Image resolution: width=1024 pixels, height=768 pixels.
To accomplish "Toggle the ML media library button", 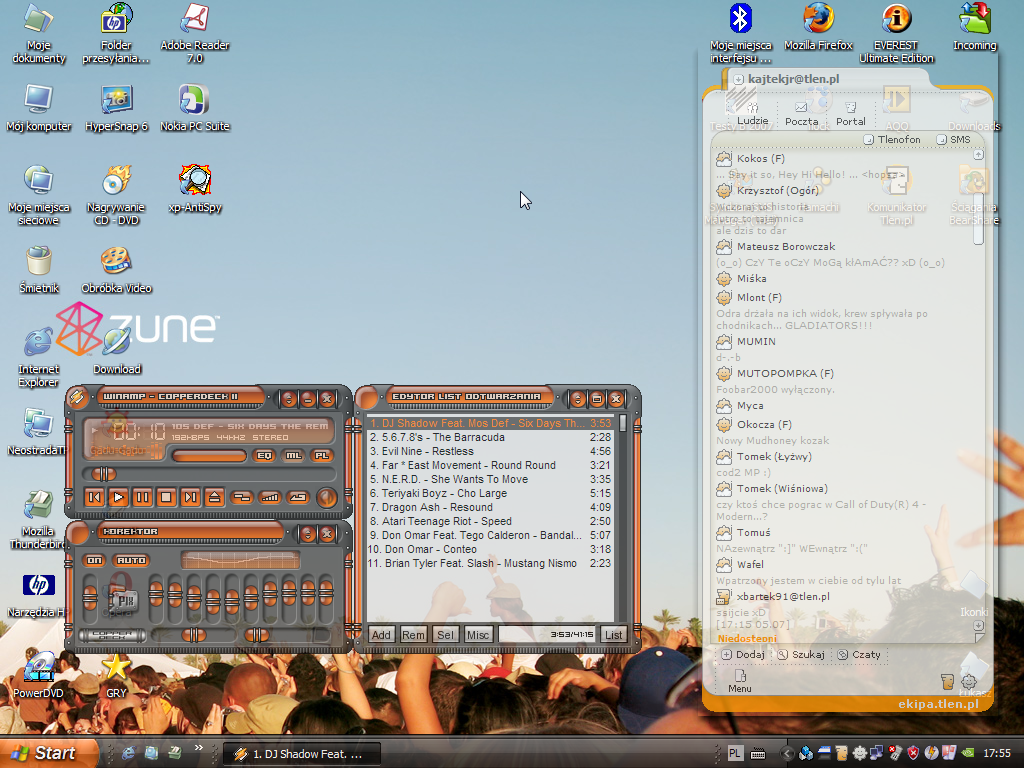I will pyautogui.click(x=293, y=456).
